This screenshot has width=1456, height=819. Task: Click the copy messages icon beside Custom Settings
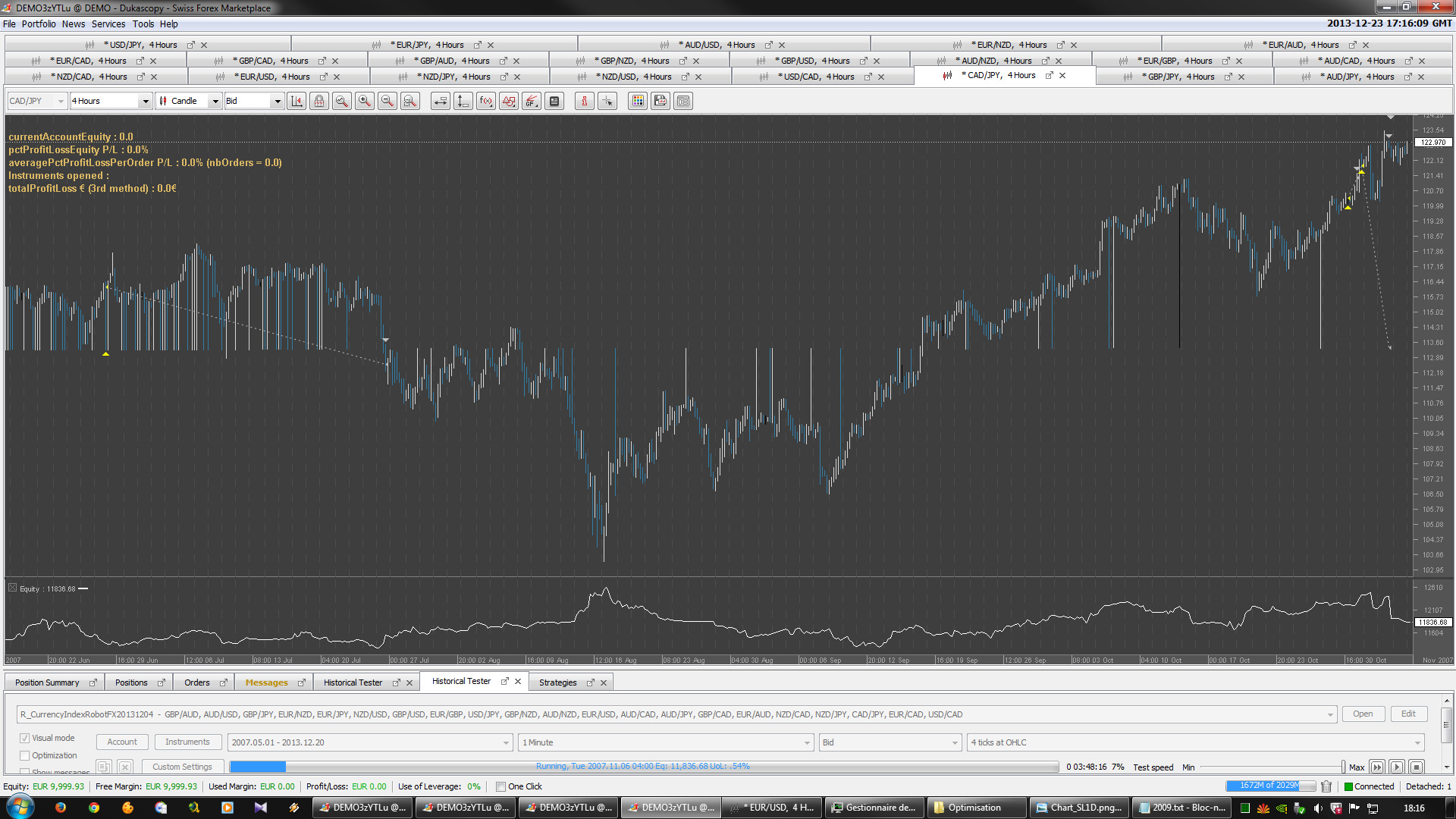click(x=105, y=767)
